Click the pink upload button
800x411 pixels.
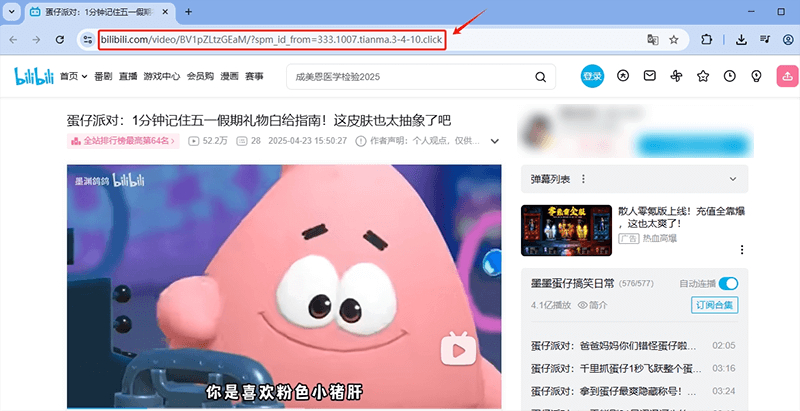coord(787,76)
